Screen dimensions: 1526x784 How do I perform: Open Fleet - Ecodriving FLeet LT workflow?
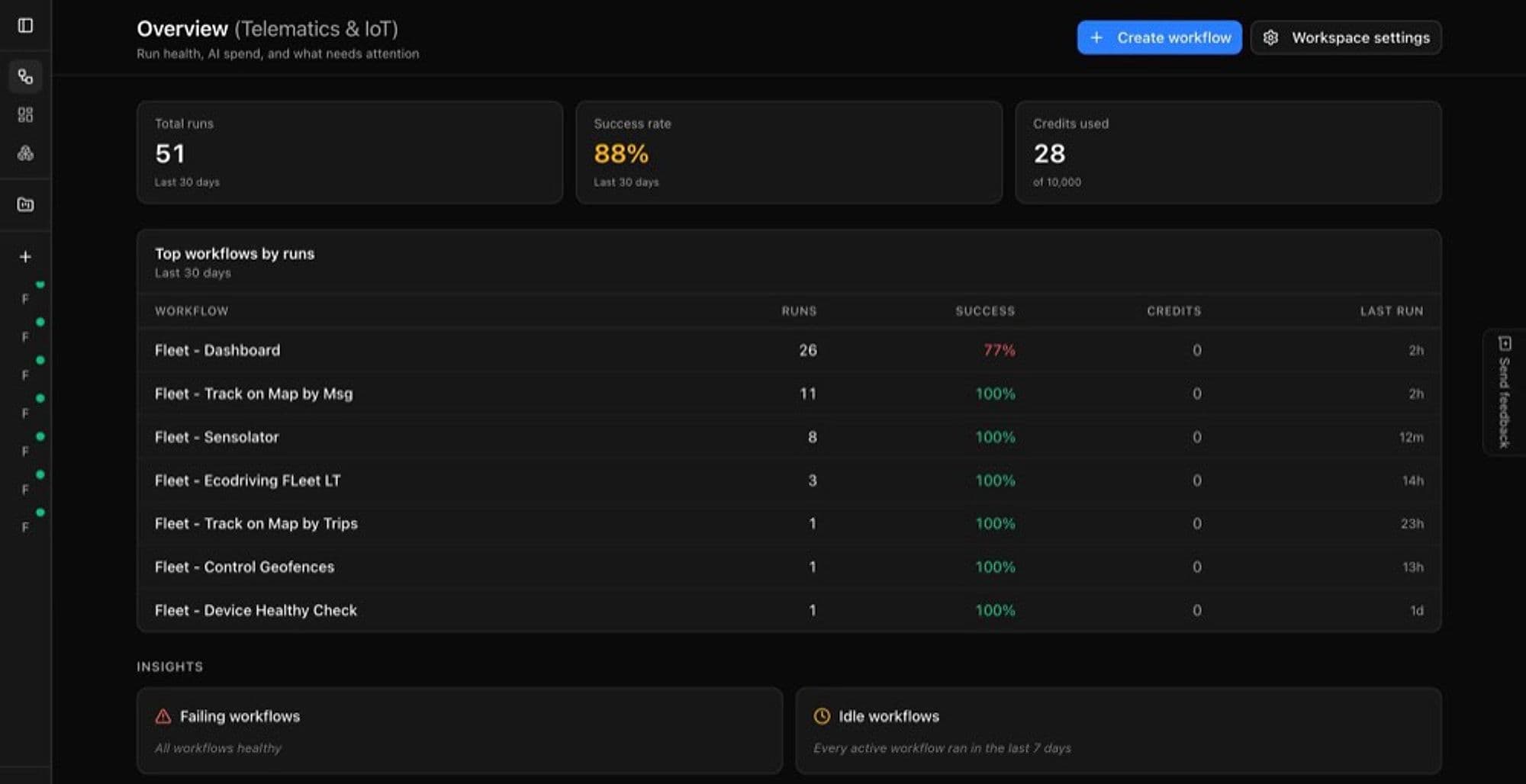point(789,480)
